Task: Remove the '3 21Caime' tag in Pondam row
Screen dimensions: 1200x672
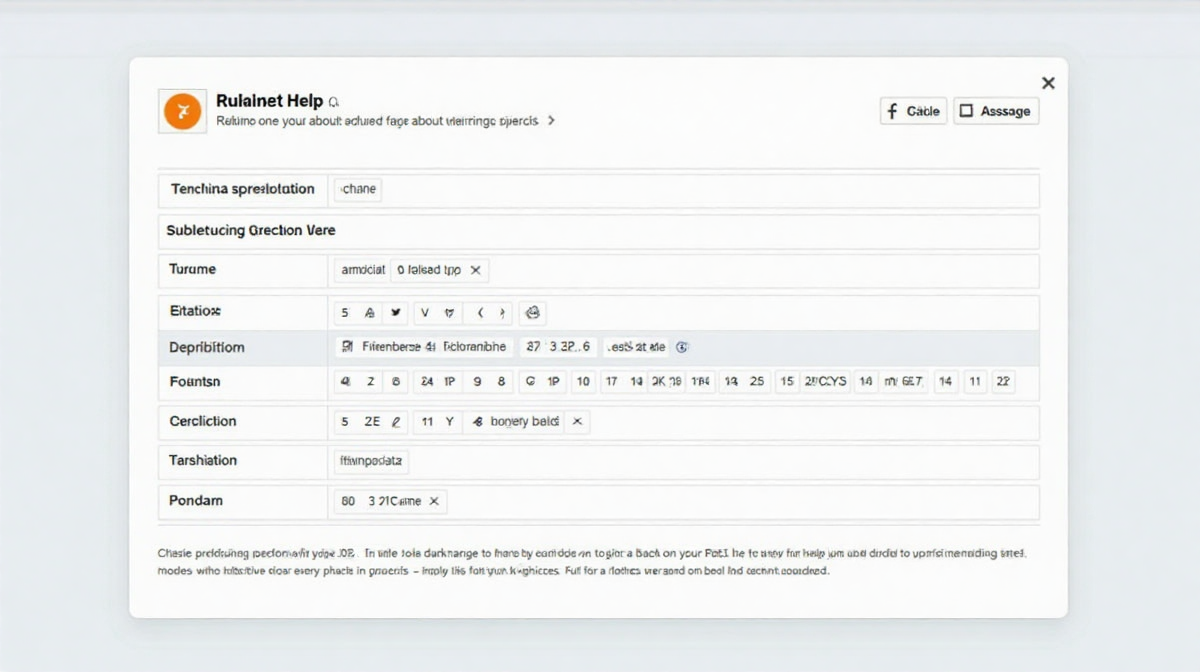Action: pos(434,502)
